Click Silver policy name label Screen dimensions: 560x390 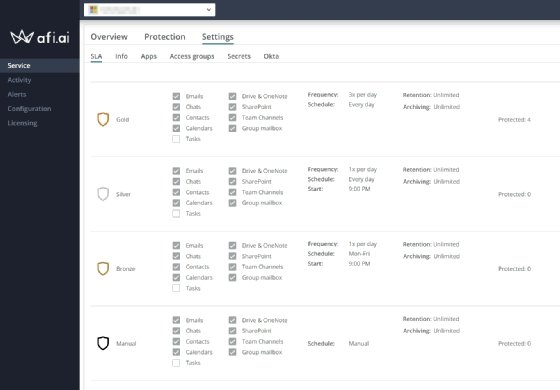[x=123, y=194]
